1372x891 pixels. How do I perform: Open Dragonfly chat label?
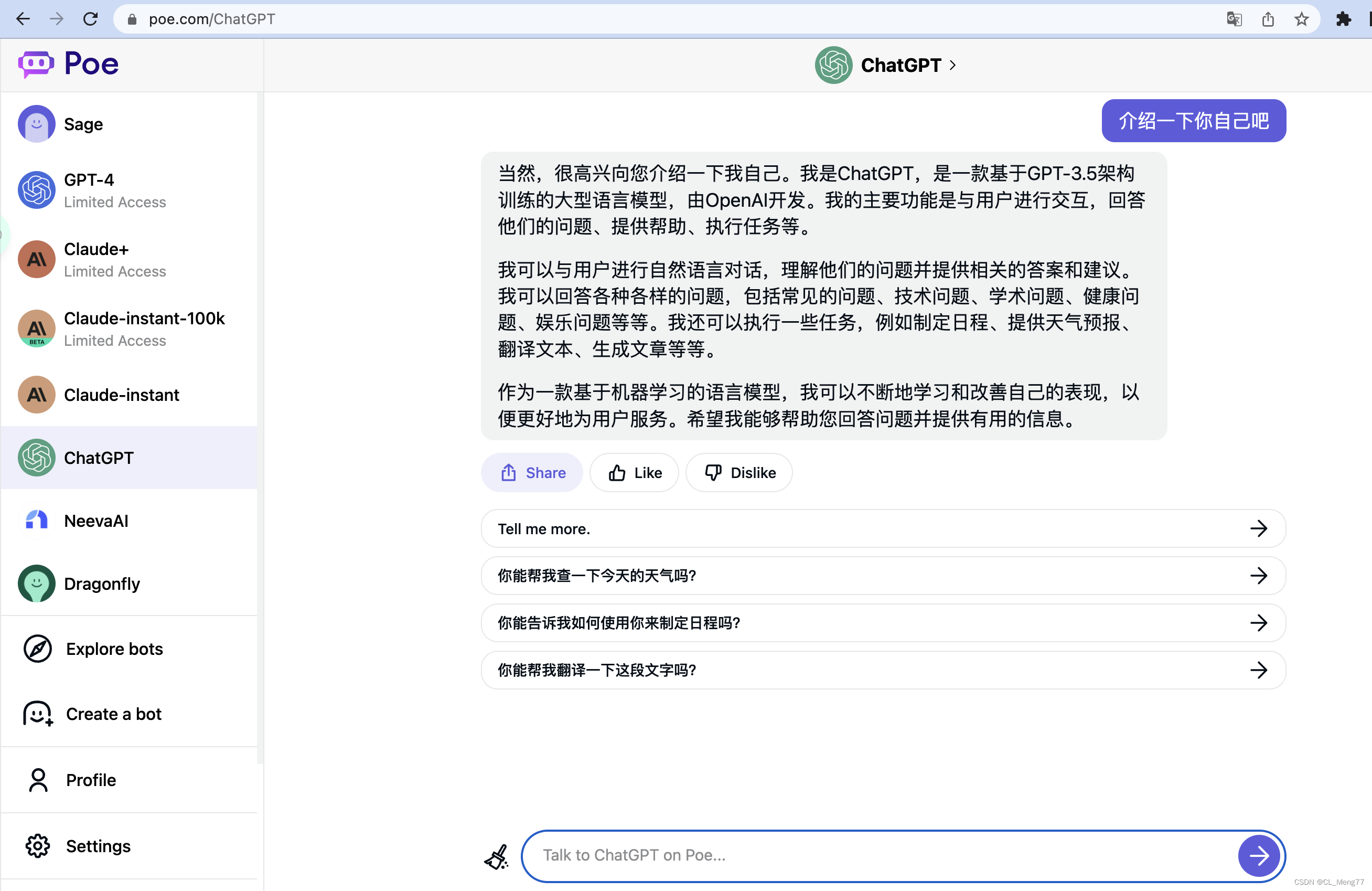[102, 584]
